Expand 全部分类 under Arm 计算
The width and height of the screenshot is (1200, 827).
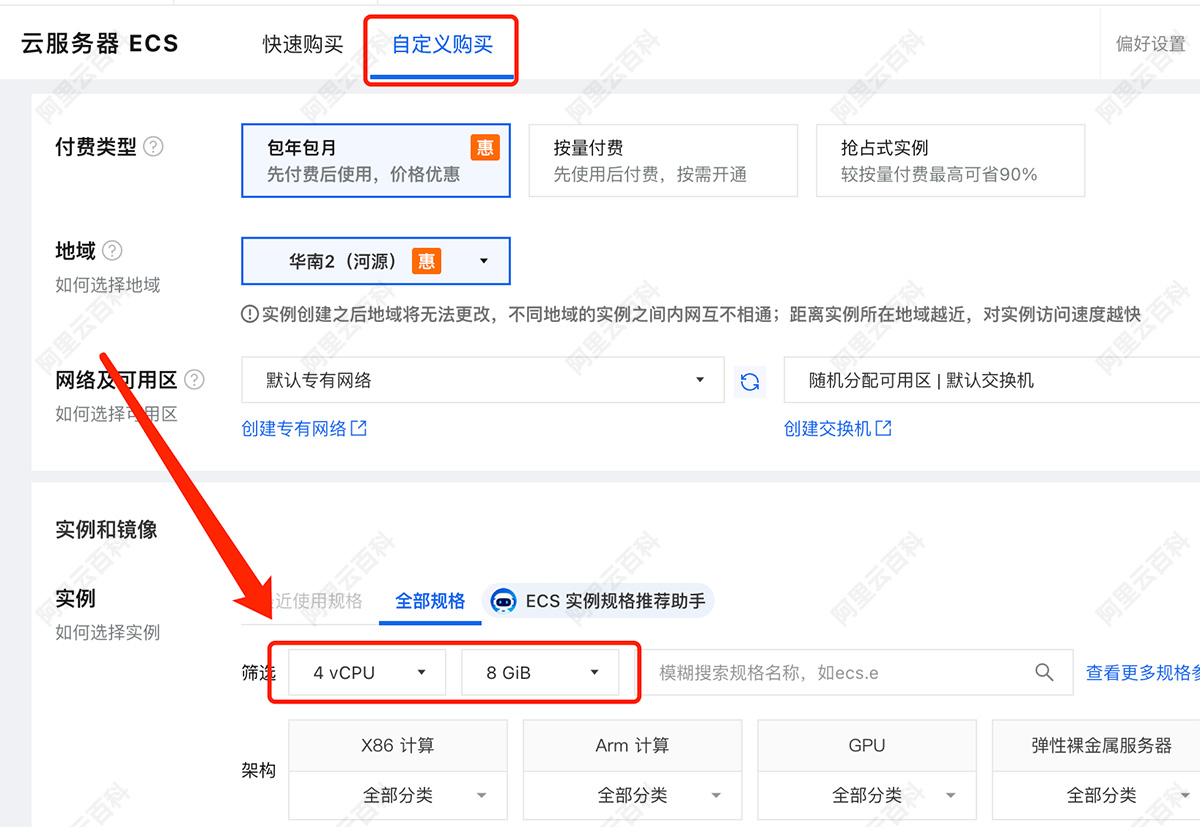pos(632,796)
